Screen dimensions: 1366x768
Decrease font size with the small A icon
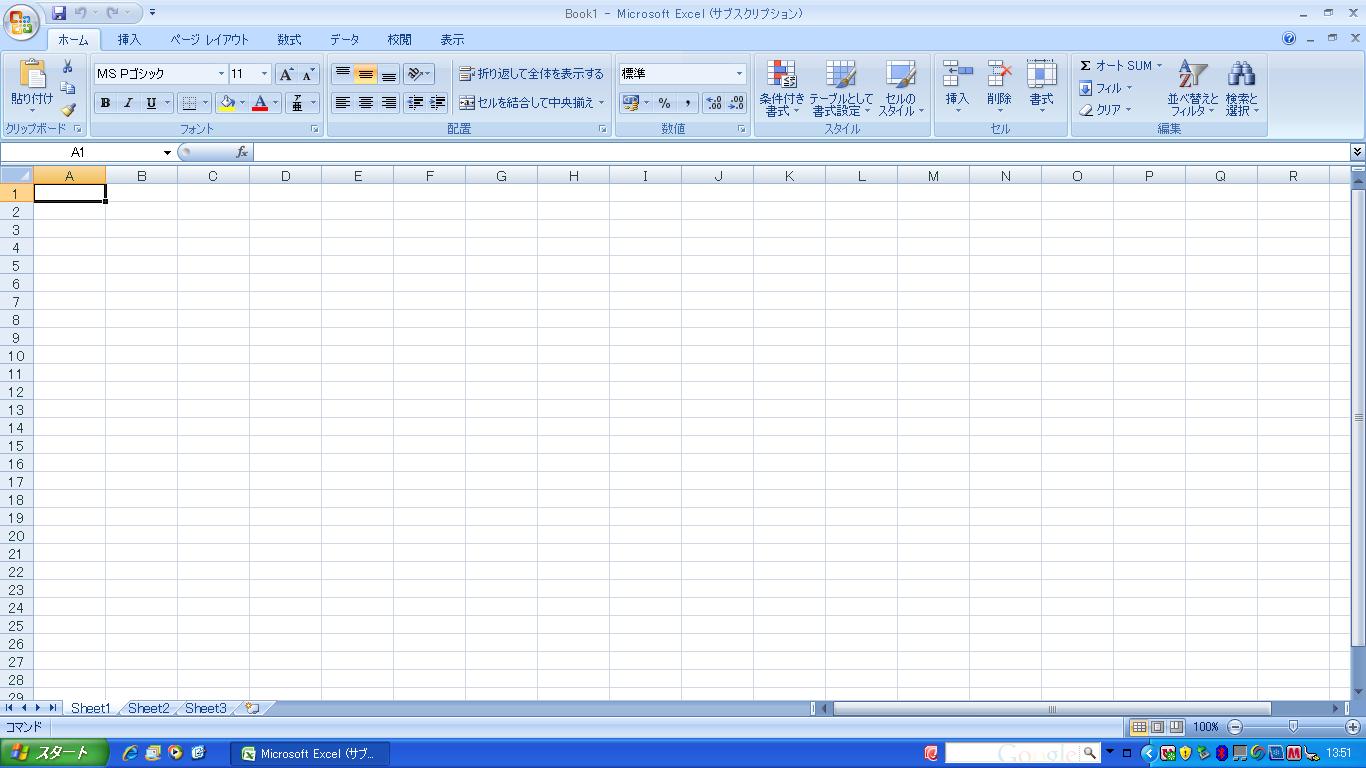308,74
